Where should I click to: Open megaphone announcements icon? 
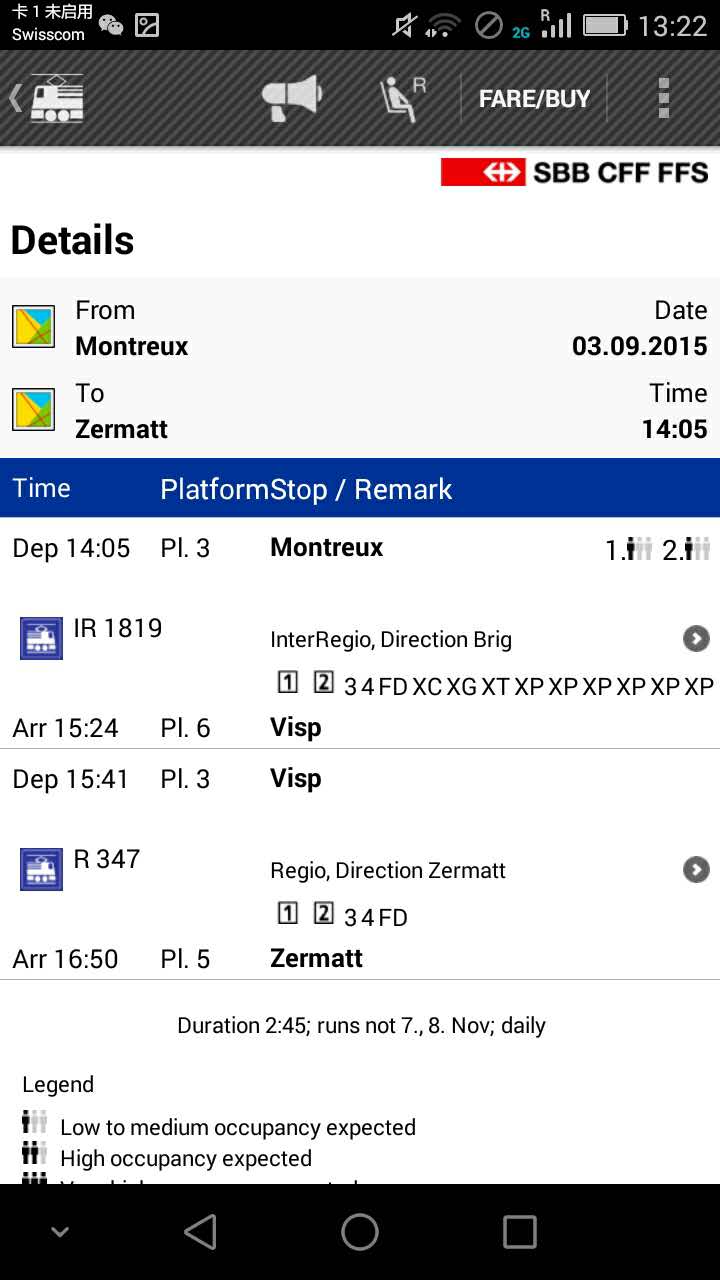click(x=291, y=98)
